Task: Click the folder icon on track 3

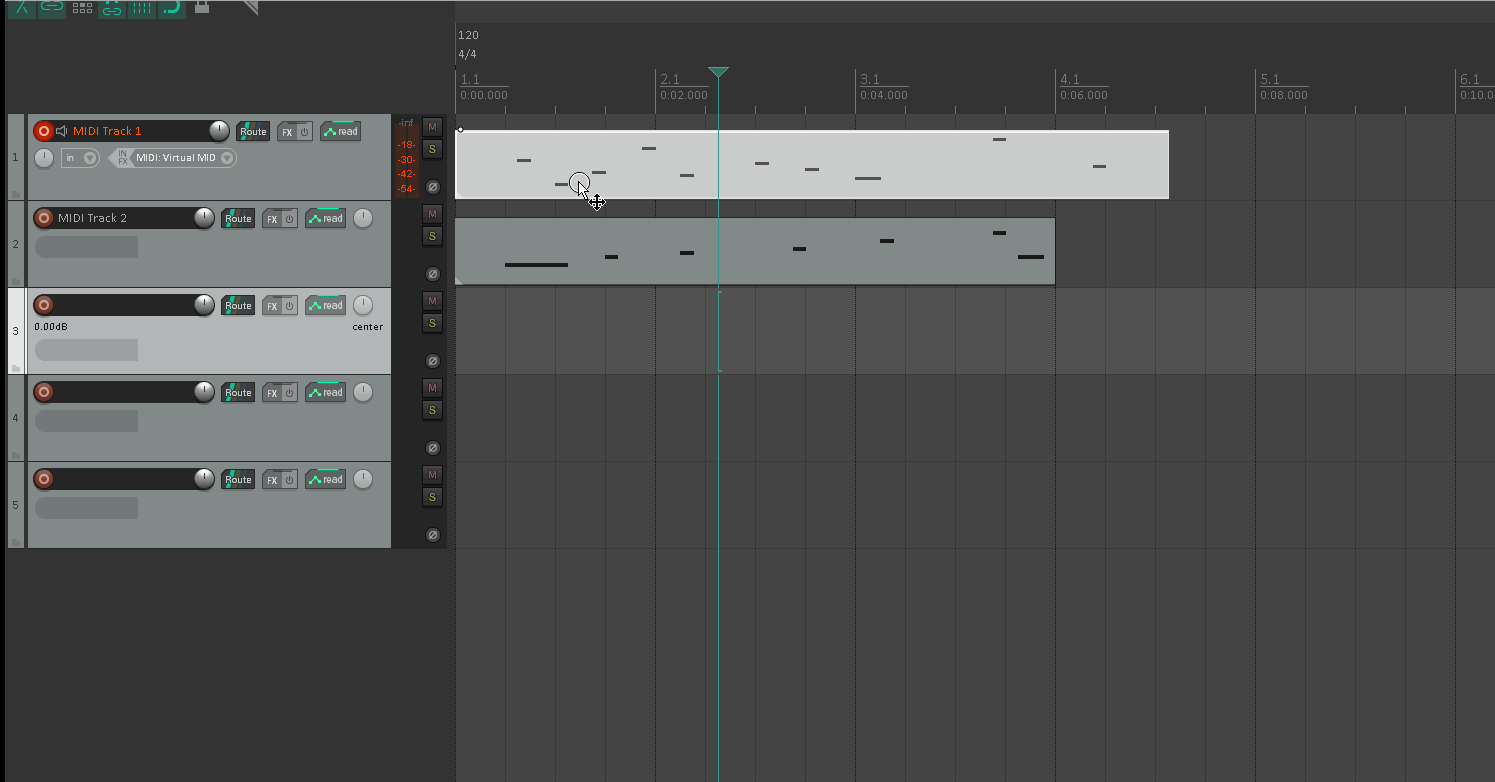Action: coord(16,368)
